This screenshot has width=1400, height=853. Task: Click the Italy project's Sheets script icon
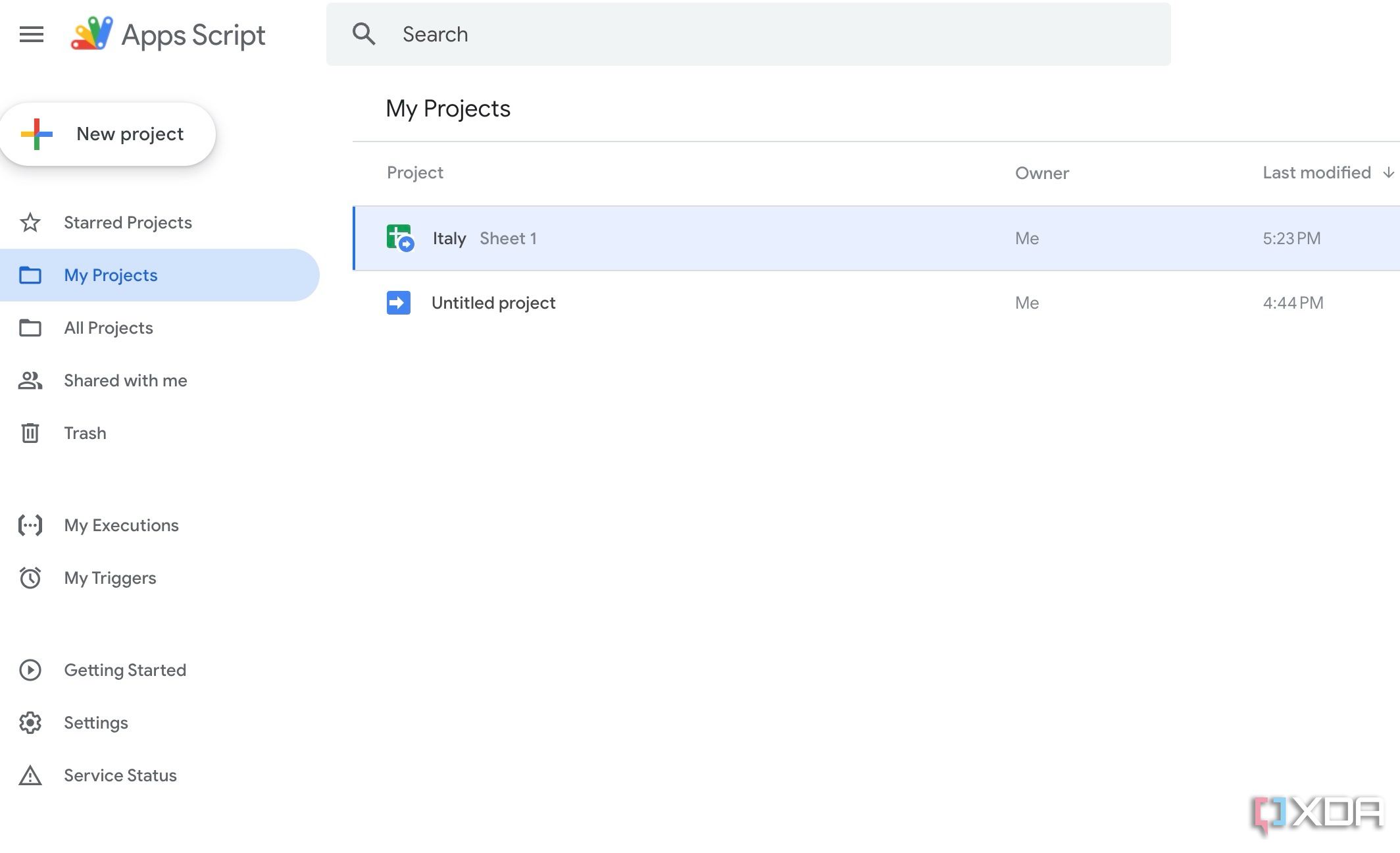click(400, 238)
